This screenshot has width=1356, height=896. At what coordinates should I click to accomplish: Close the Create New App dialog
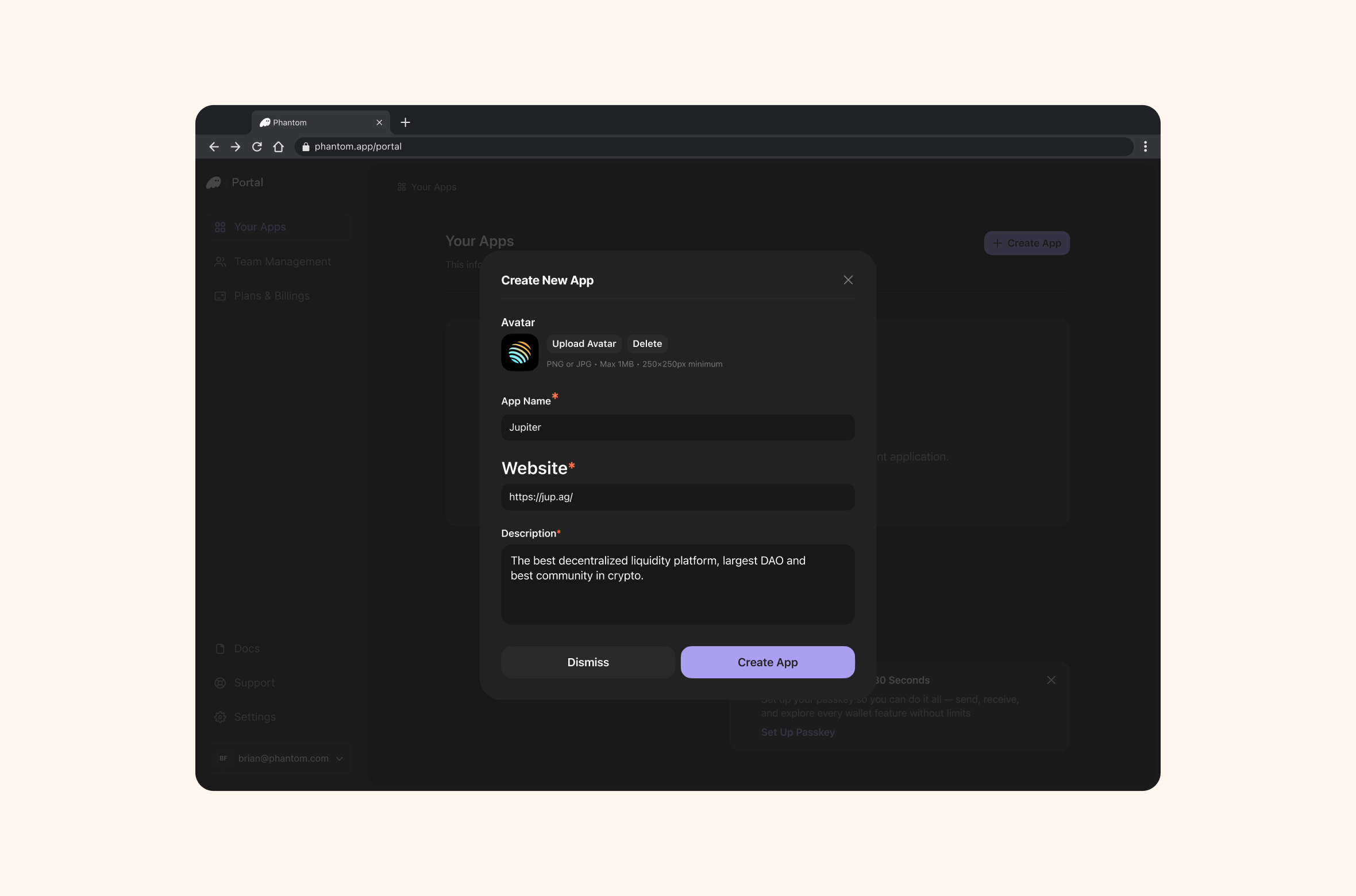click(x=848, y=280)
